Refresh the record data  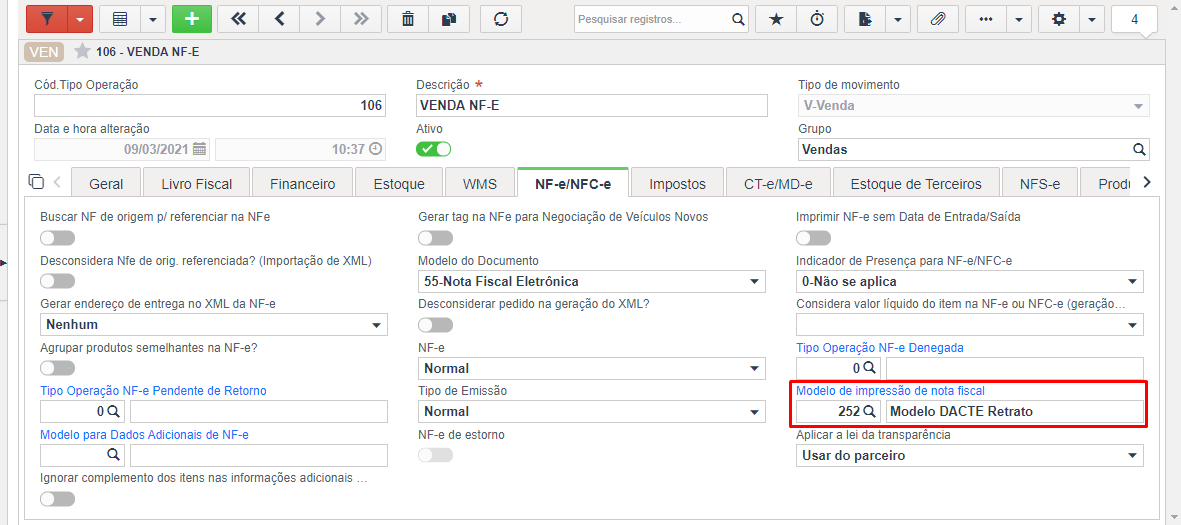501,19
